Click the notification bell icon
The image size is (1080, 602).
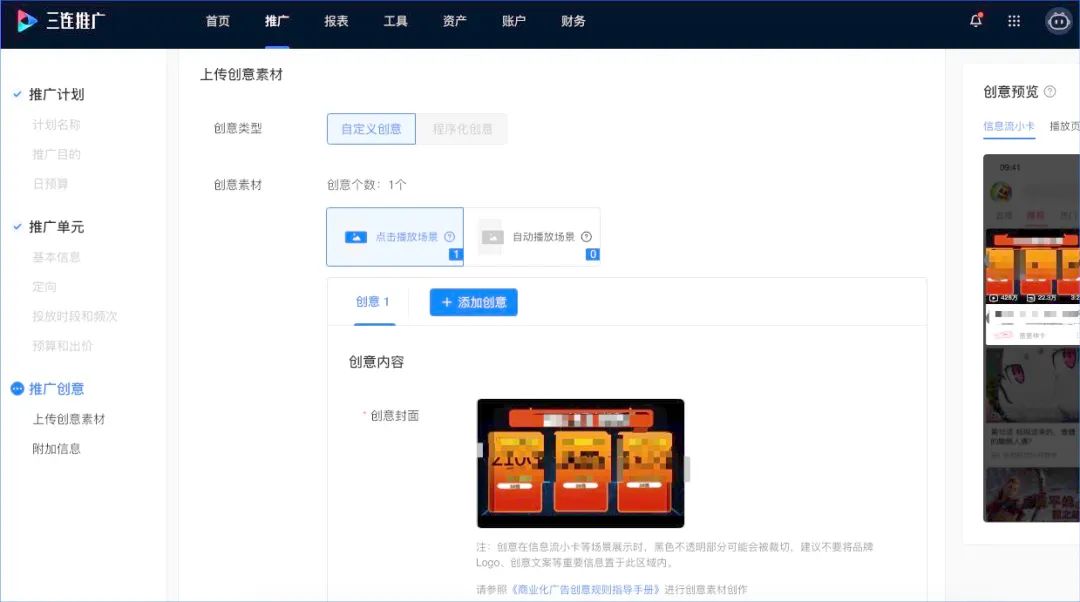click(x=975, y=21)
